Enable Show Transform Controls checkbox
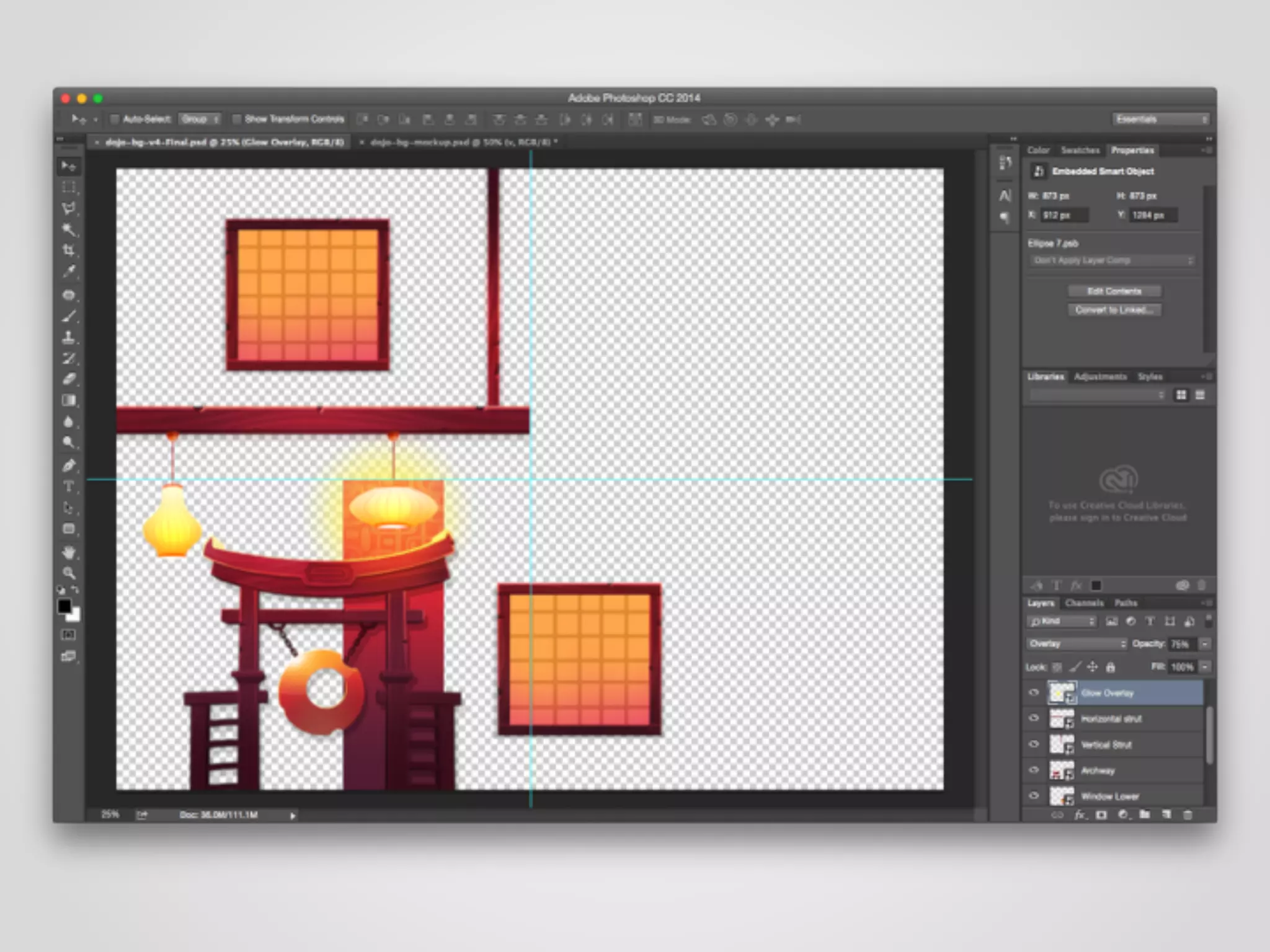Screen dimensions: 1270x952 (236, 119)
